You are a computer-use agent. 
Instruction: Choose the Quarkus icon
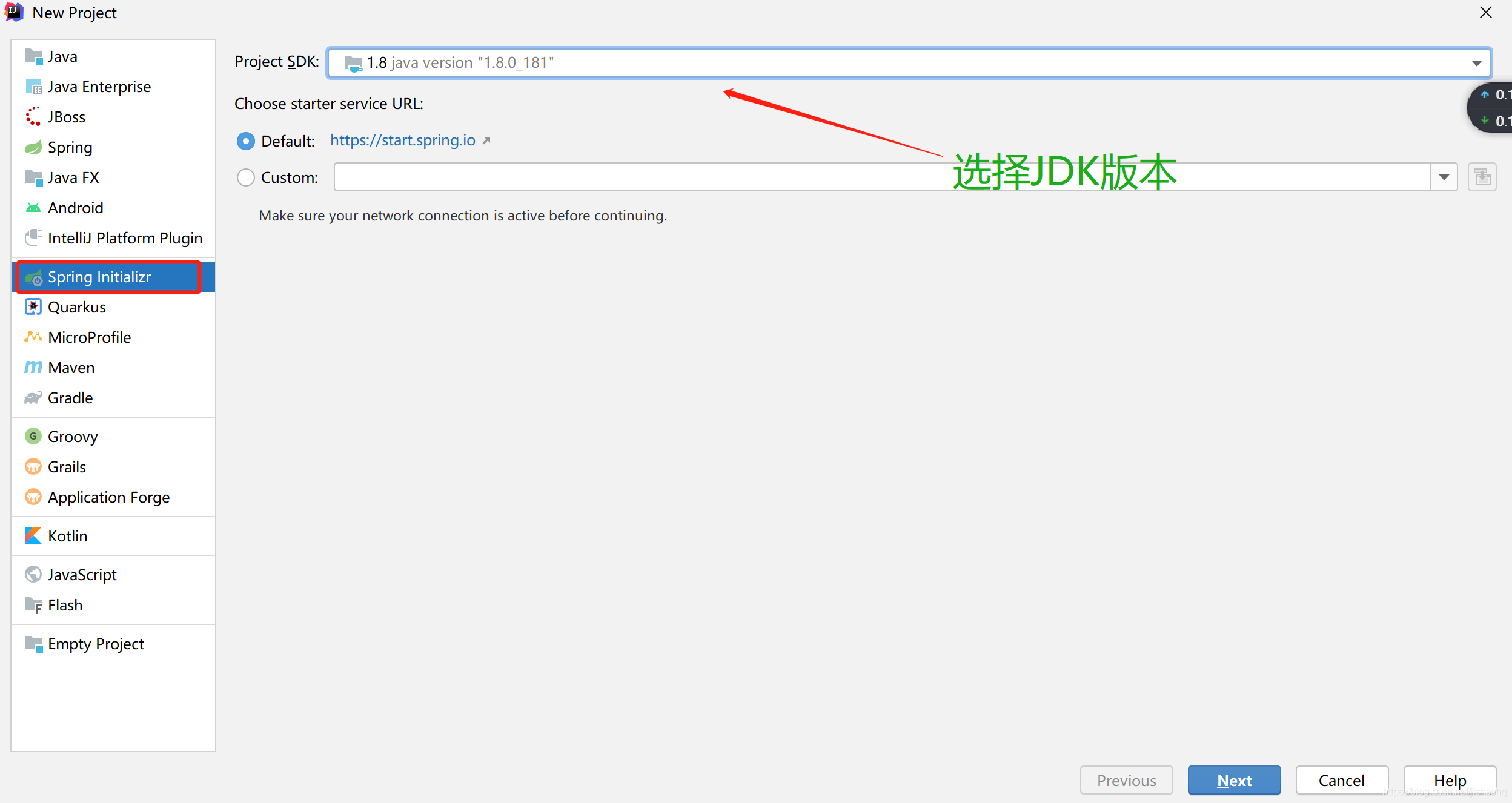pyautogui.click(x=33, y=307)
